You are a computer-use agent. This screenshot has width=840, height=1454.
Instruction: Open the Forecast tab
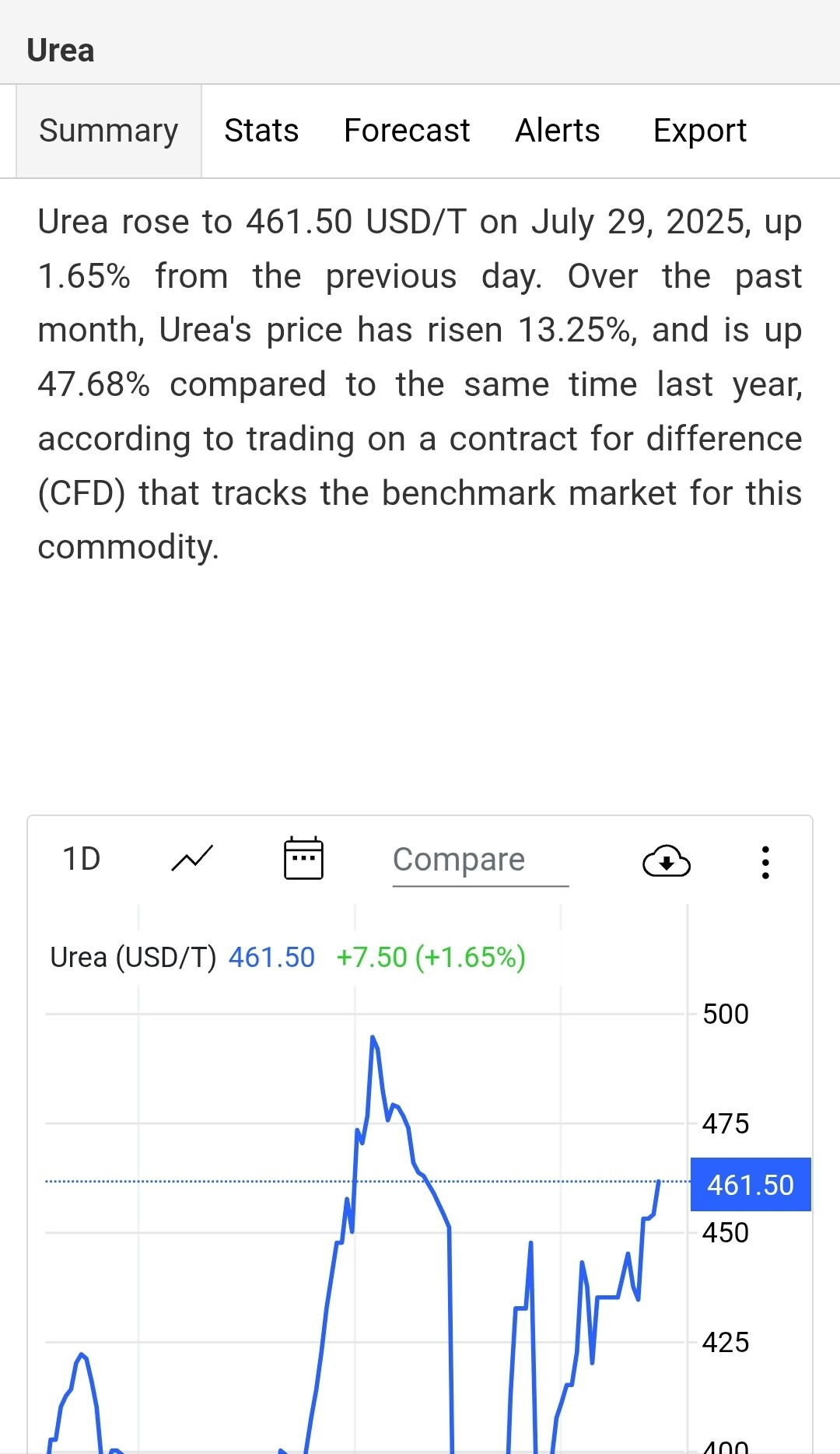(x=407, y=131)
